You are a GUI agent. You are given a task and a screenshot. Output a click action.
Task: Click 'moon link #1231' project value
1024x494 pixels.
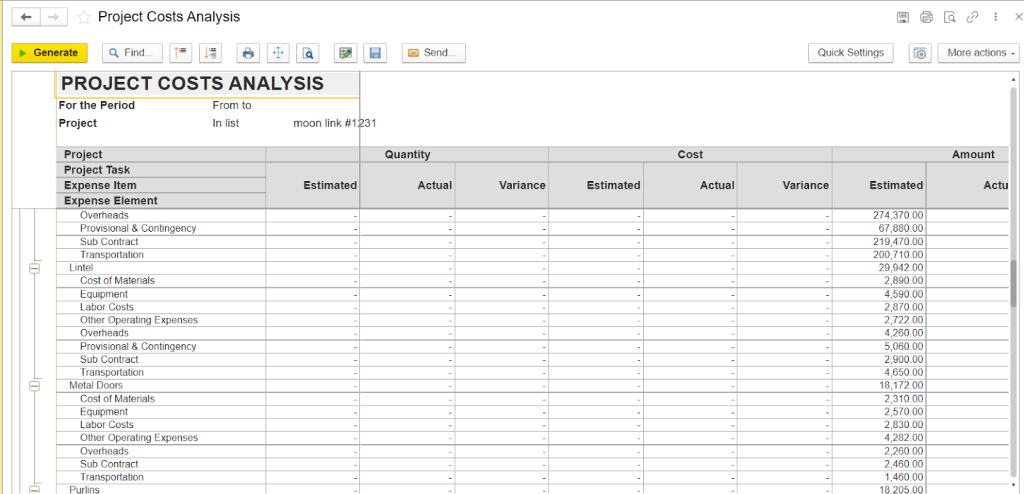click(334, 123)
